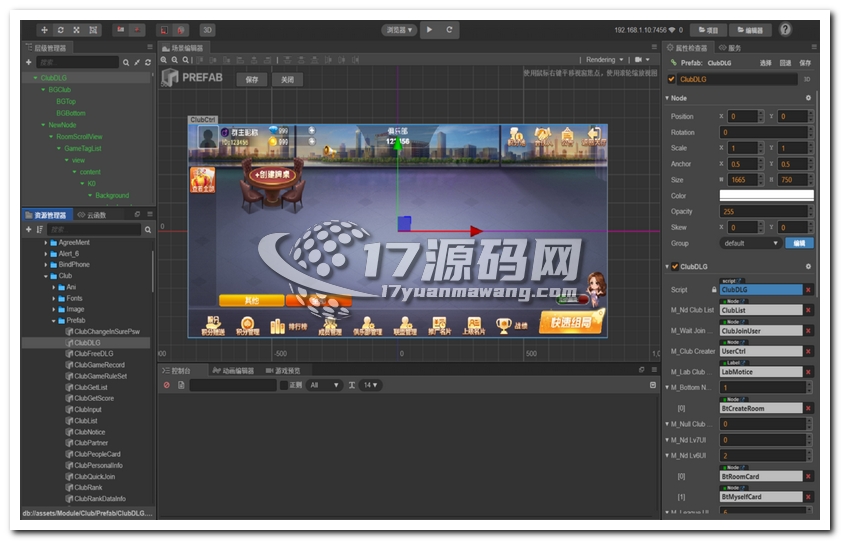The width and height of the screenshot is (841, 541).
Task: Click the PREFAB save button
Action: coord(252,79)
